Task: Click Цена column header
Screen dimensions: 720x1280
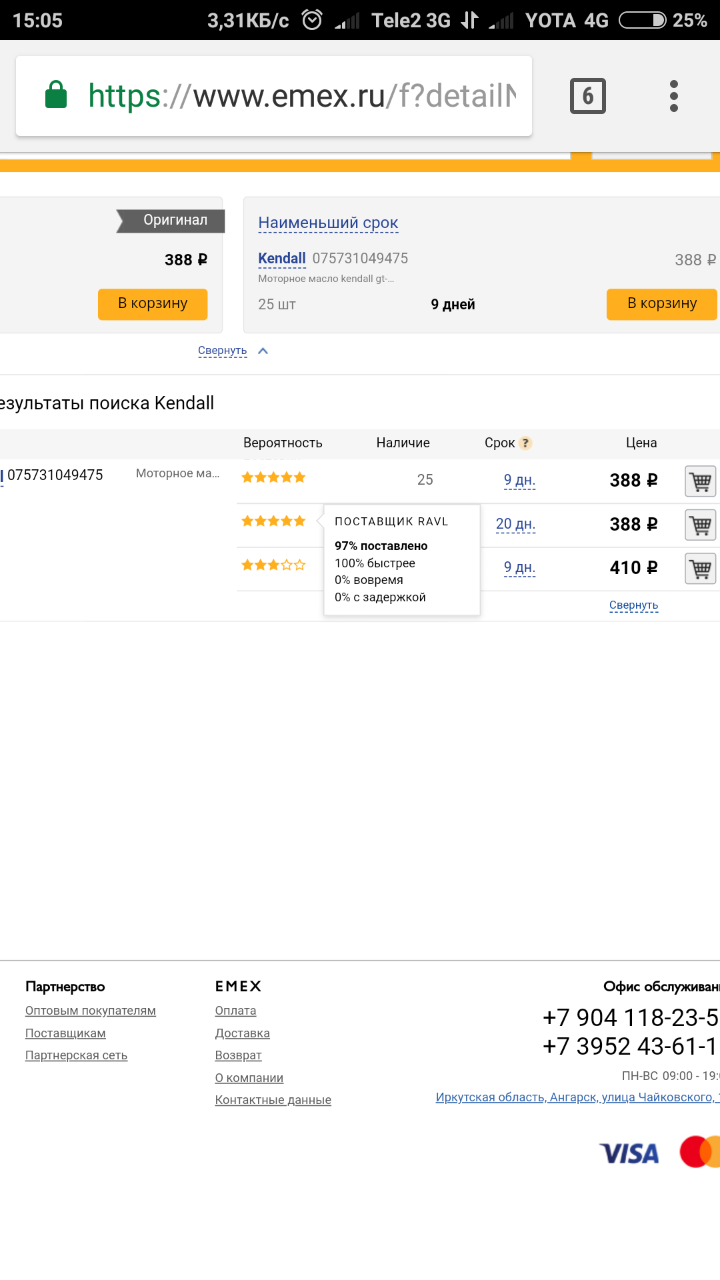Action: (642, 443)
